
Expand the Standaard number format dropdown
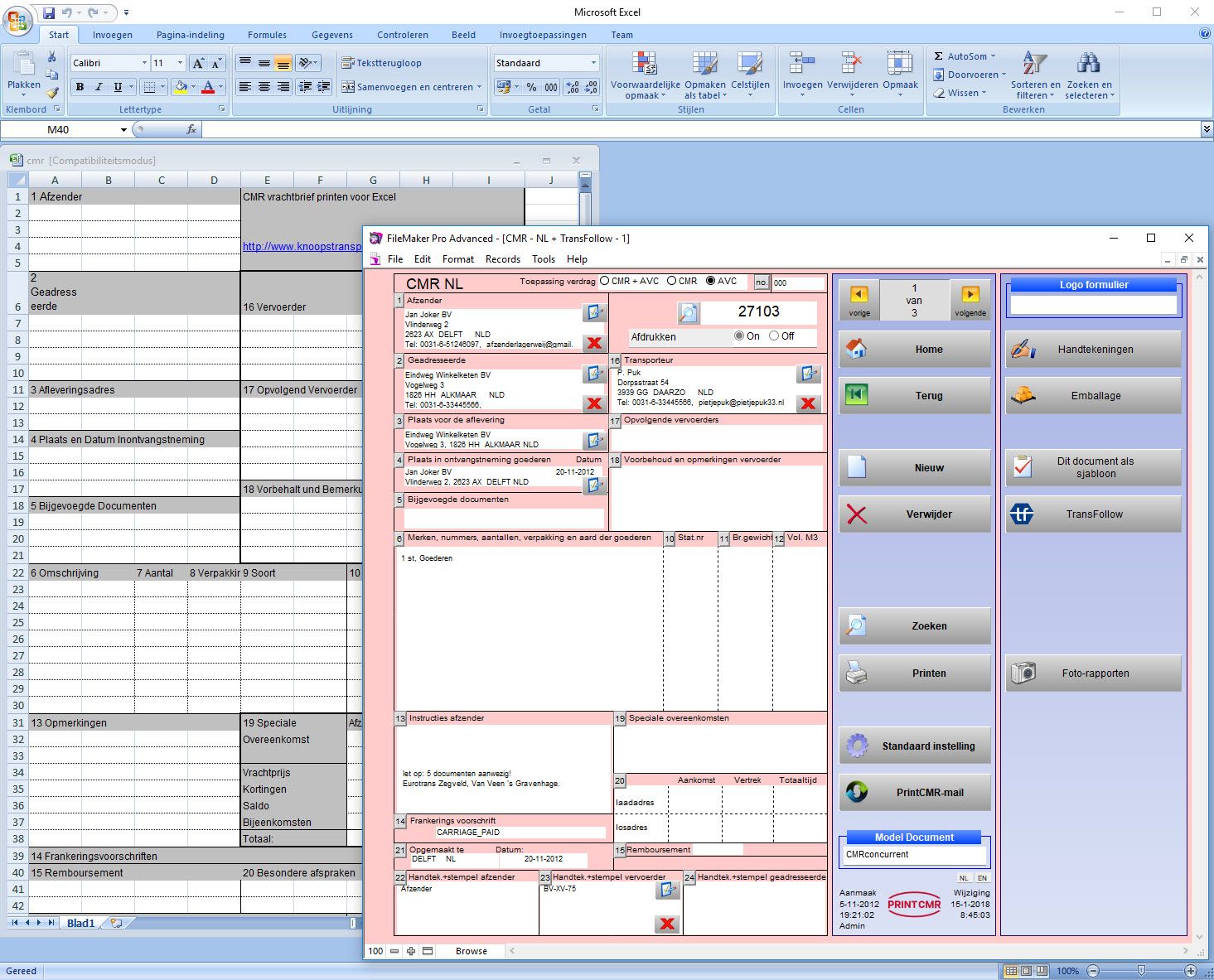pos(593,63)
